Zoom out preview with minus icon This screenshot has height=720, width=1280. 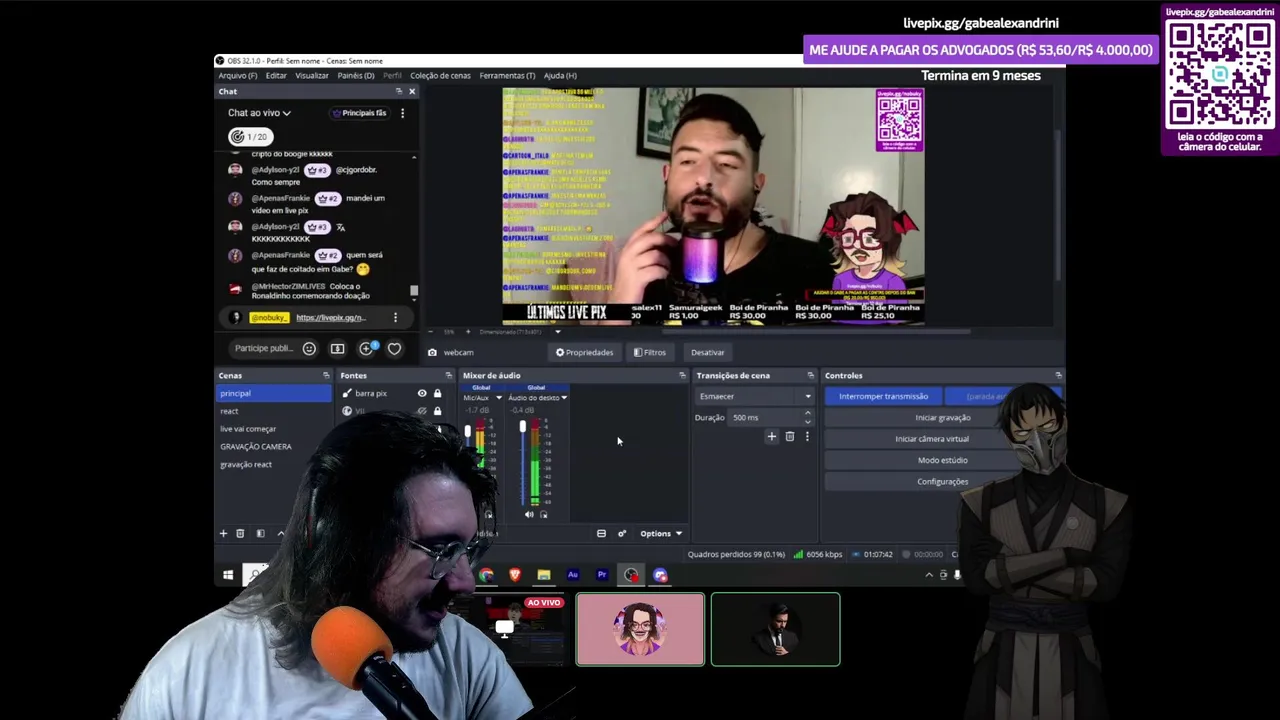click(431, 332)
